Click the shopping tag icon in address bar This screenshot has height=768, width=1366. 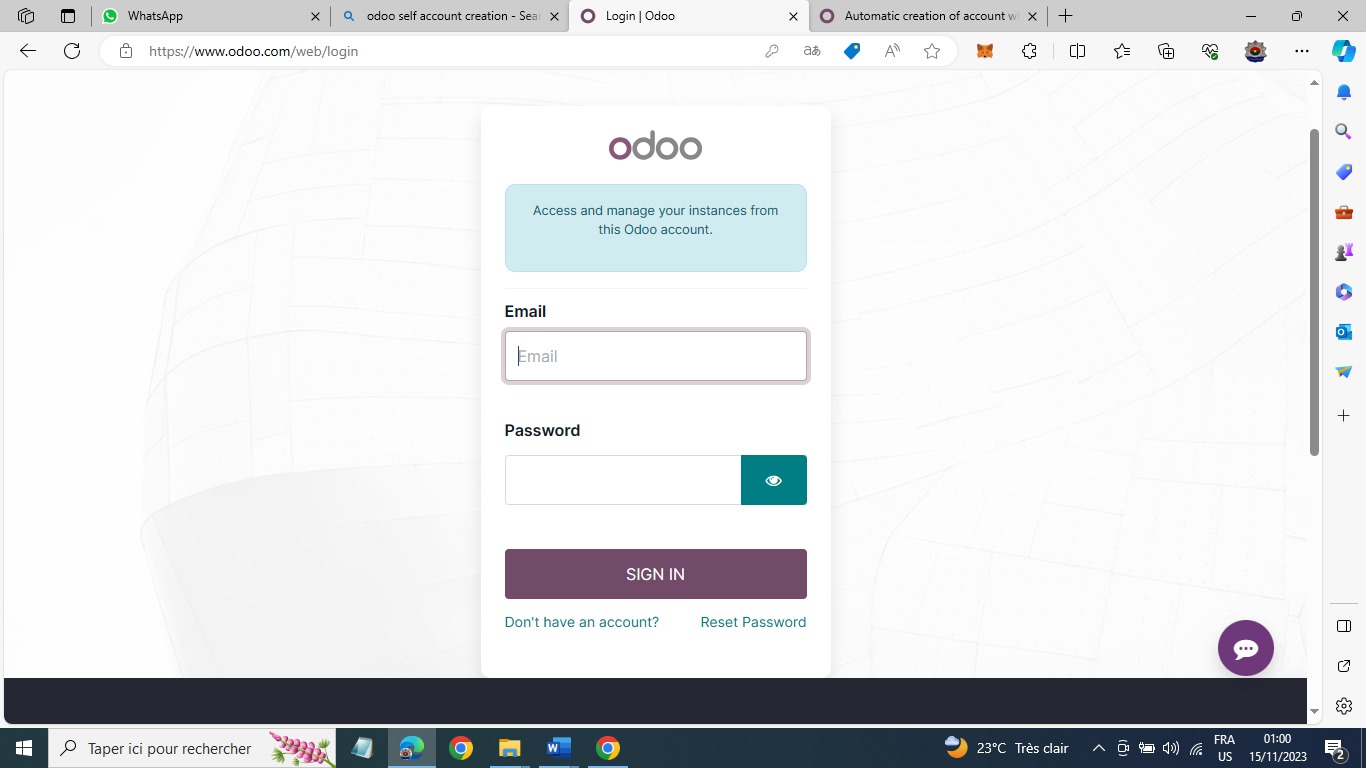click(852, 51)
